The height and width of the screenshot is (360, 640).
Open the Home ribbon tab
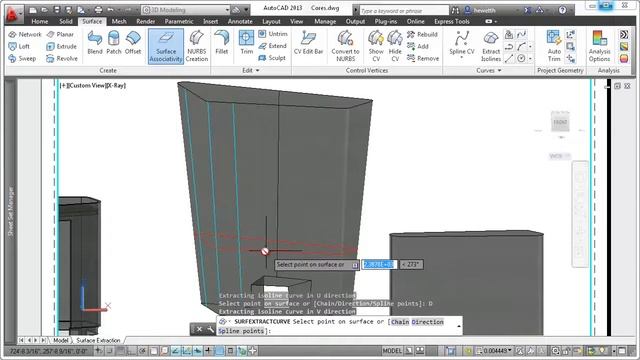point(40,21)
